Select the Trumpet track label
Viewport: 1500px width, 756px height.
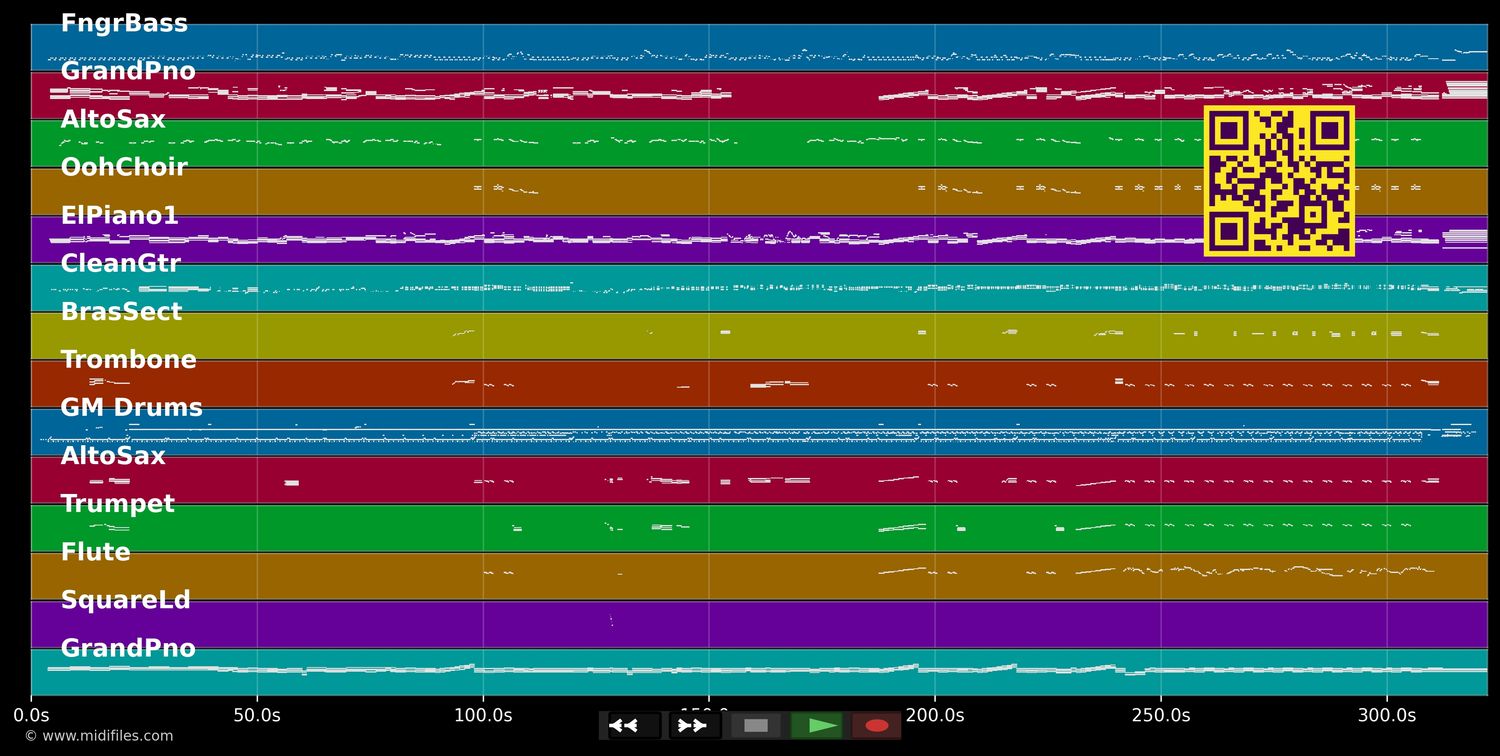tap(117, 504)
